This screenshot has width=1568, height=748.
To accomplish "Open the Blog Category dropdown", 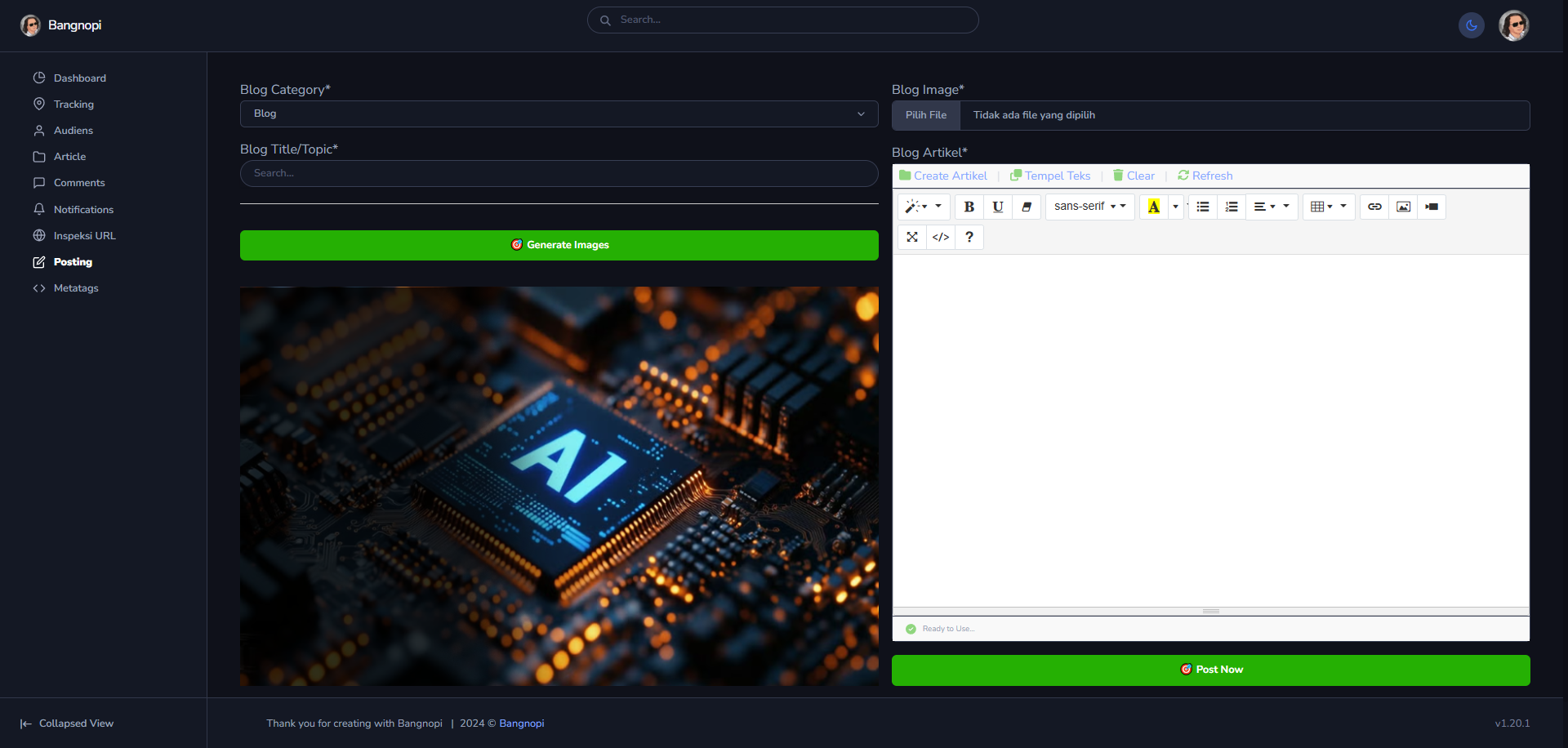I will [559, 114].
